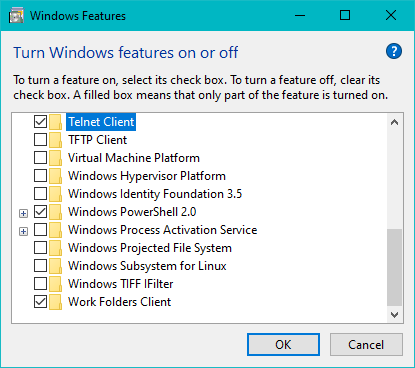This screenshot has height=368, width=415.
Task: Select Windows Projected File System label
Action: point(150,248)
